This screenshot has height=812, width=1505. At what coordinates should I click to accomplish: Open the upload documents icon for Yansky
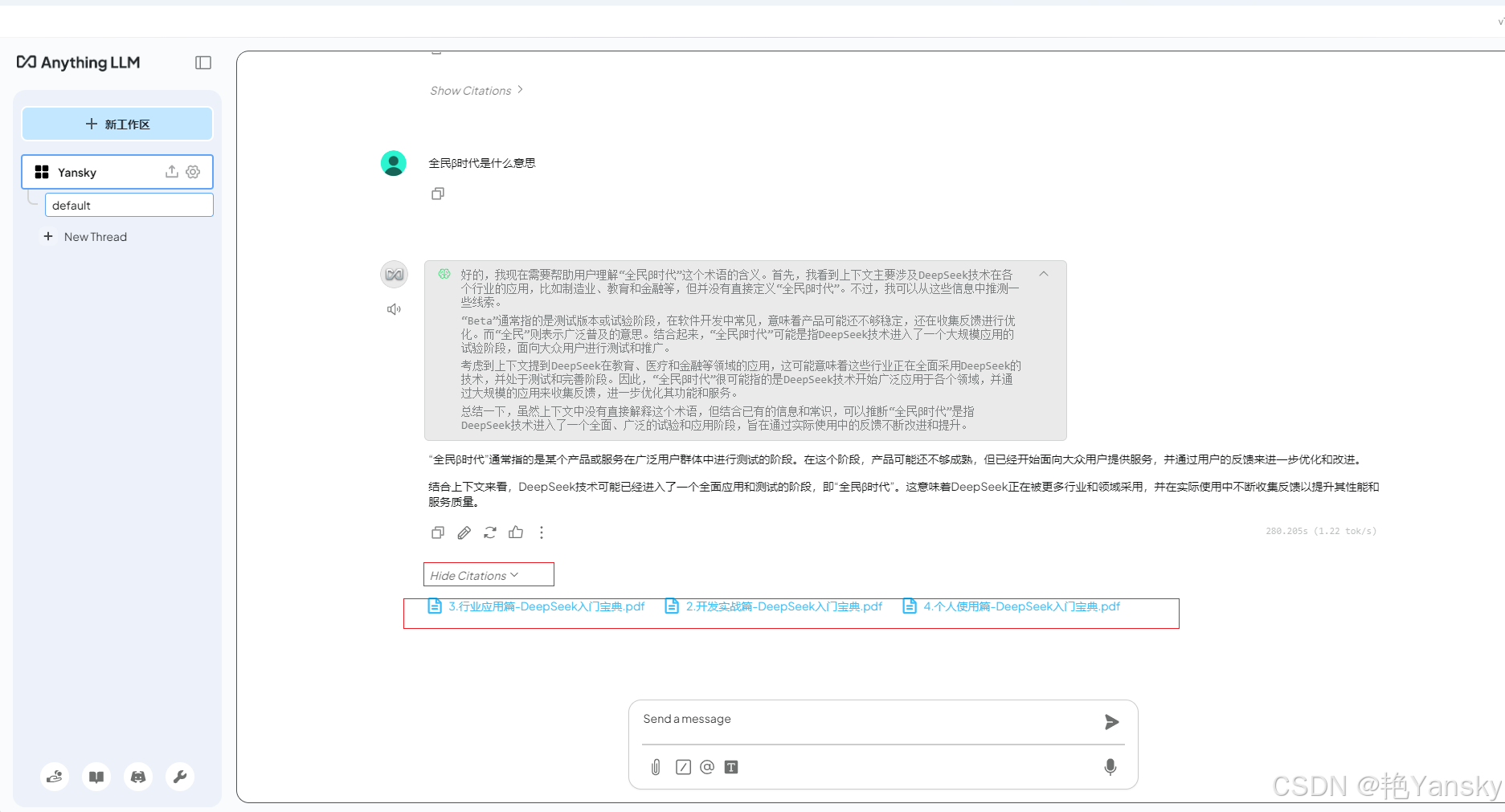[x=171, y=172]
